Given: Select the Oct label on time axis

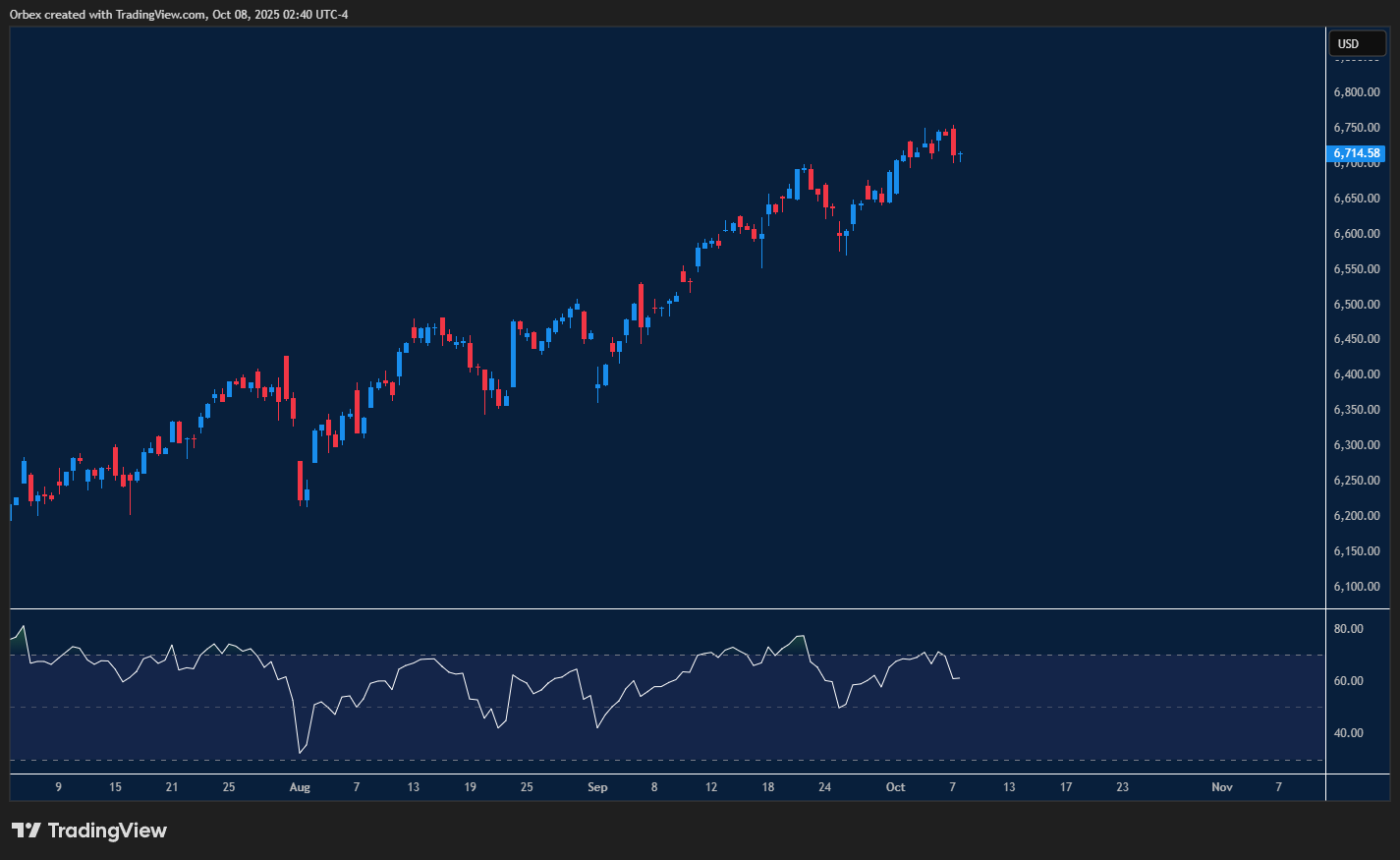Looking at the screenshot, I should click(895, 787).
